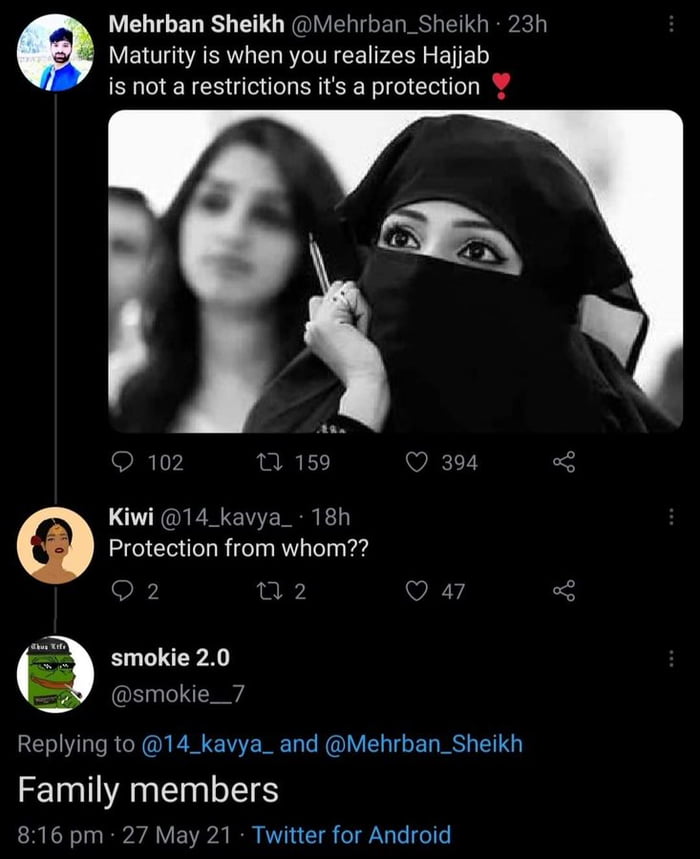
Task: Tap the 'Twitter for Android' source link
Action: pyautogui.click(x=351, y=834)
